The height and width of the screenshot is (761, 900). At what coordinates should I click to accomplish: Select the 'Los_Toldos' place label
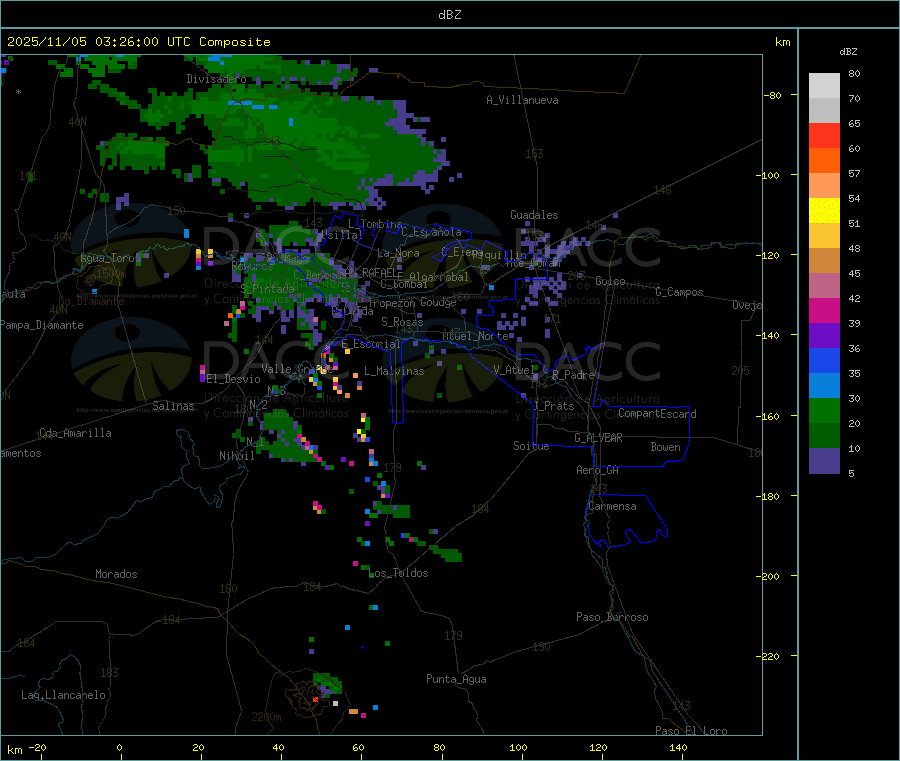tap(398, 573)
